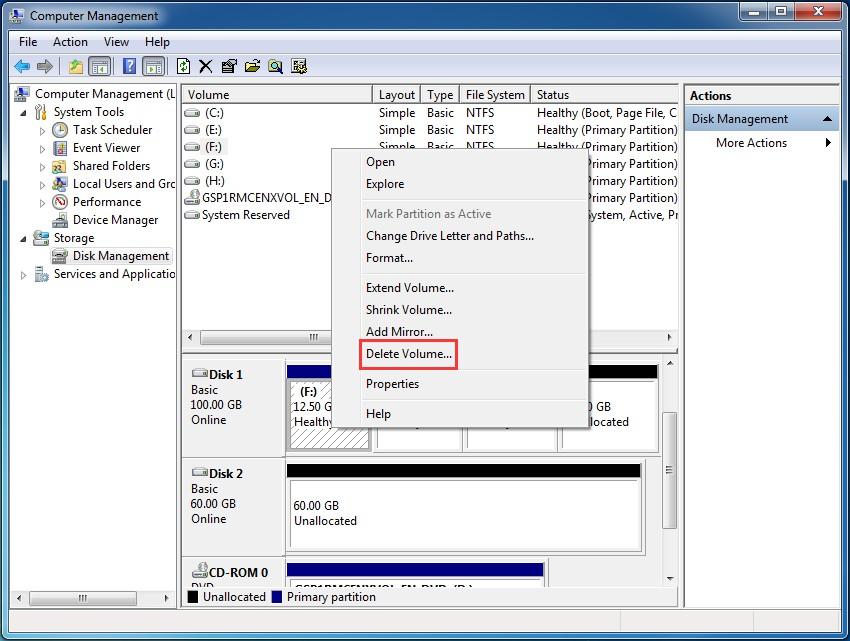Screen dimensions: 850x641
Task: Click the Services and Applications icon
Action: [x=41, y=274]
